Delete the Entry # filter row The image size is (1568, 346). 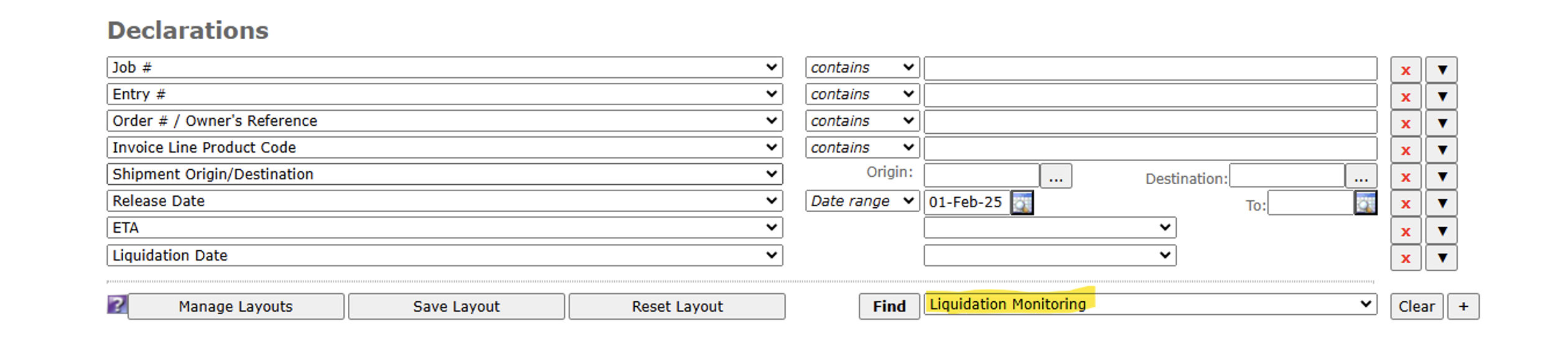[1405, 97]
